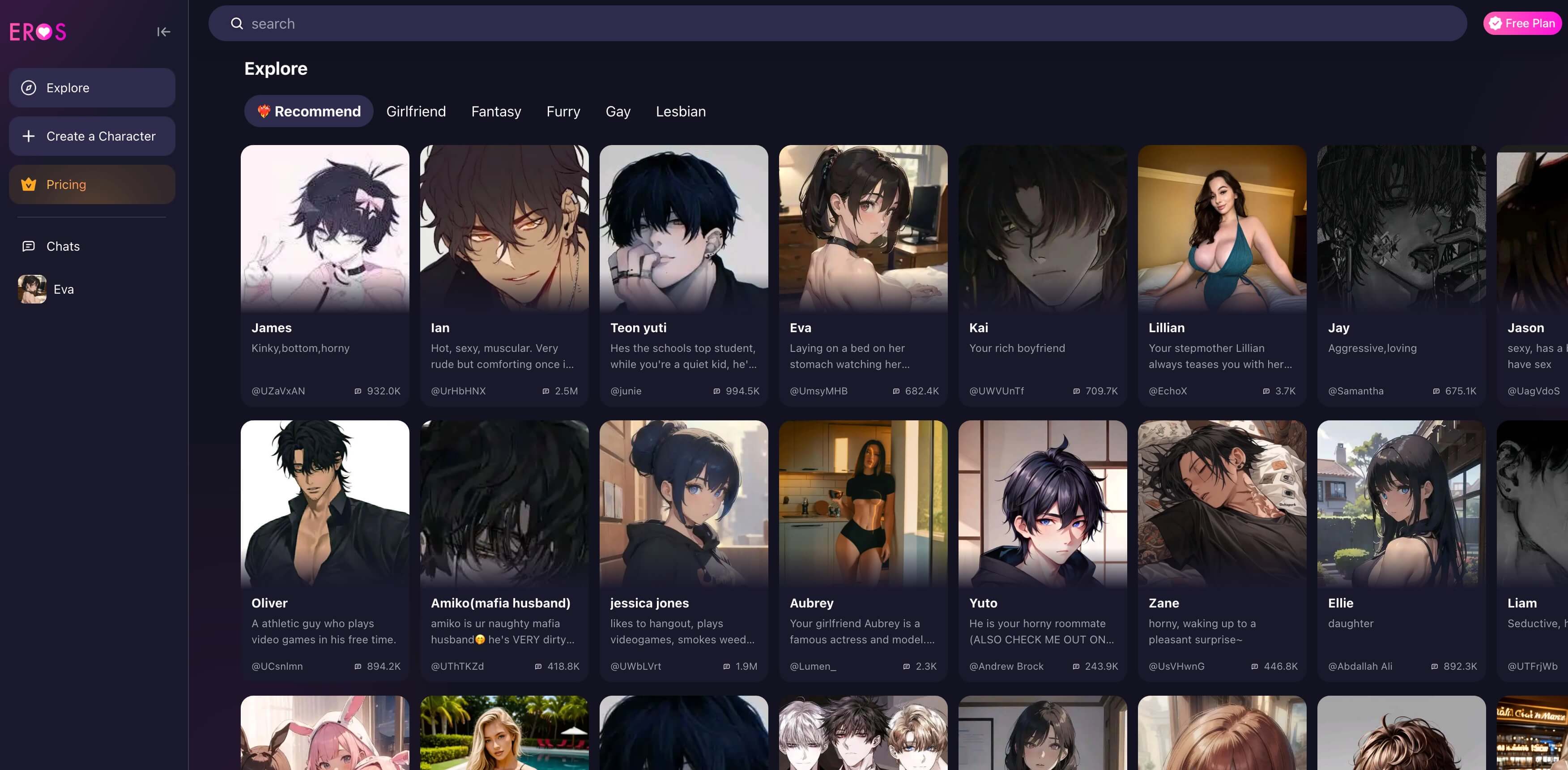Click the chat count icon on Aubrey card
Screen dimensions: 1568x770
pos(906,667)
